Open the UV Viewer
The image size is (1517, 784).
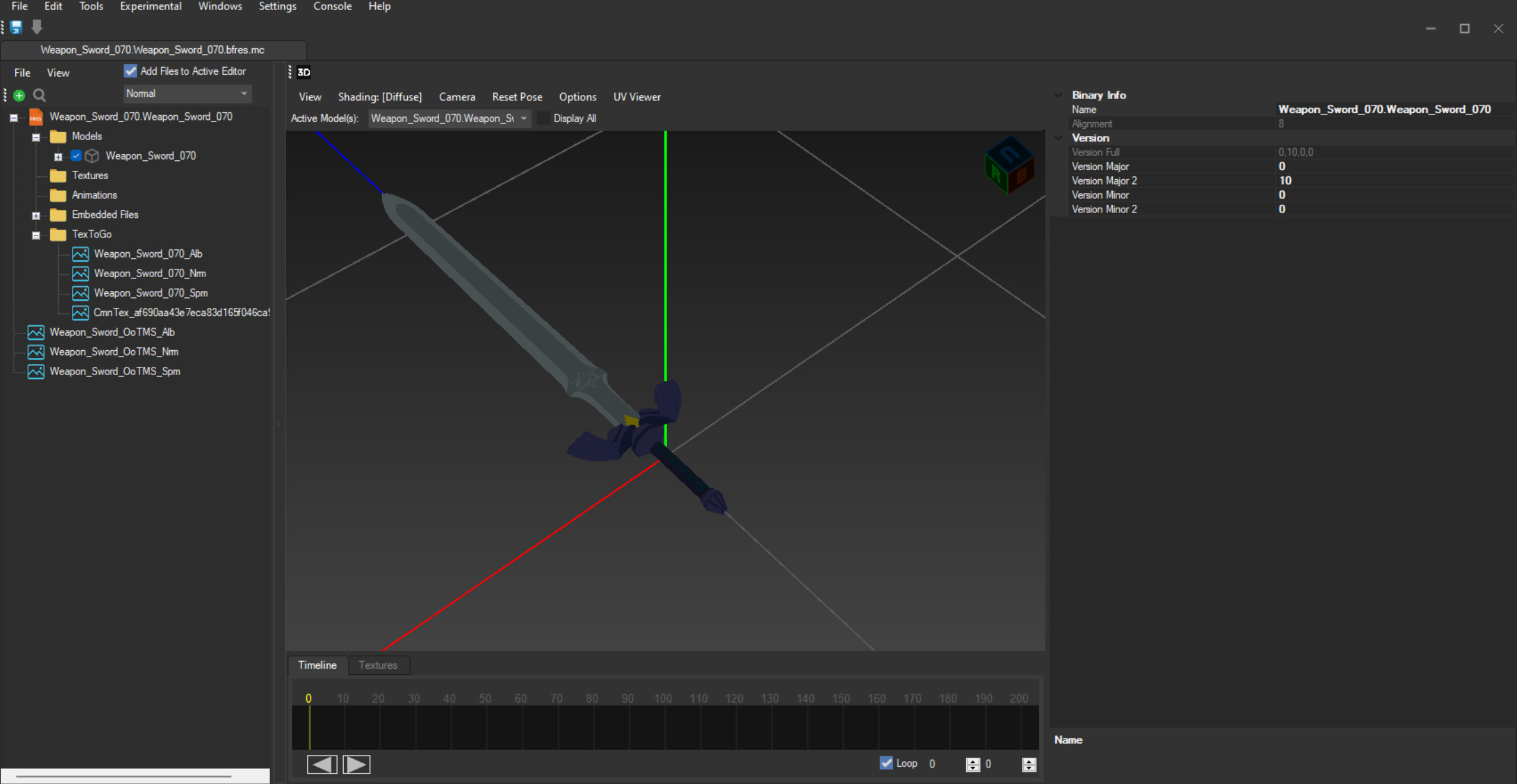pyautogui.click(x=636, y=97)
